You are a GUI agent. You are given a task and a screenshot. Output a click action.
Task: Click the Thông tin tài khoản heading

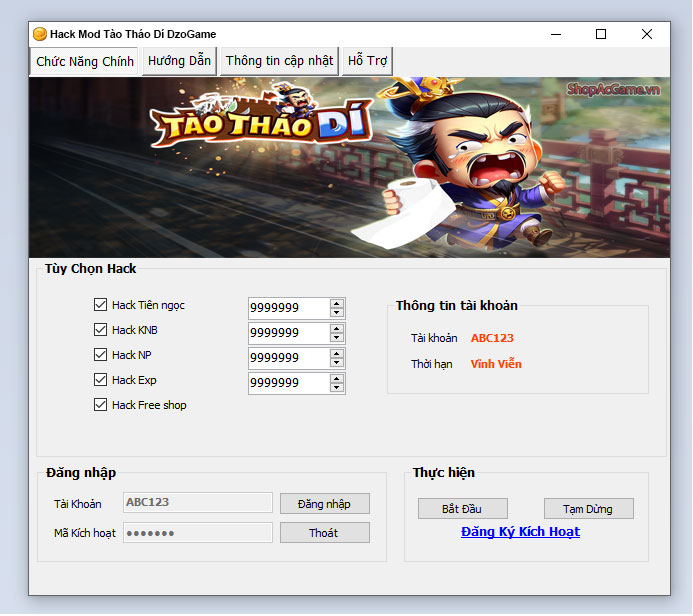(x=457, y=305)
